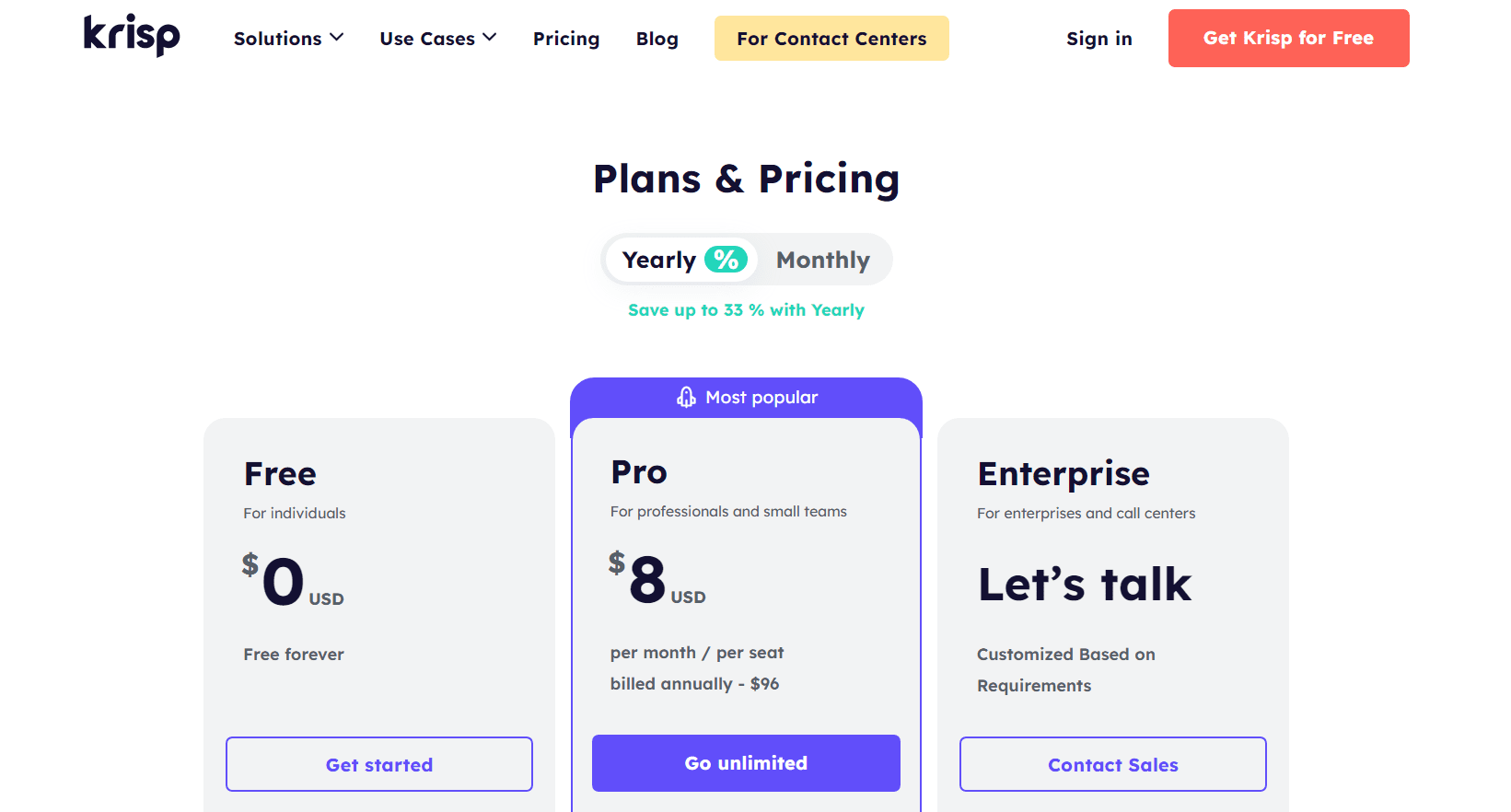Click the rocket icon in Most popular banner
Screen dimensions: 1511x812
tap(686, 397)
